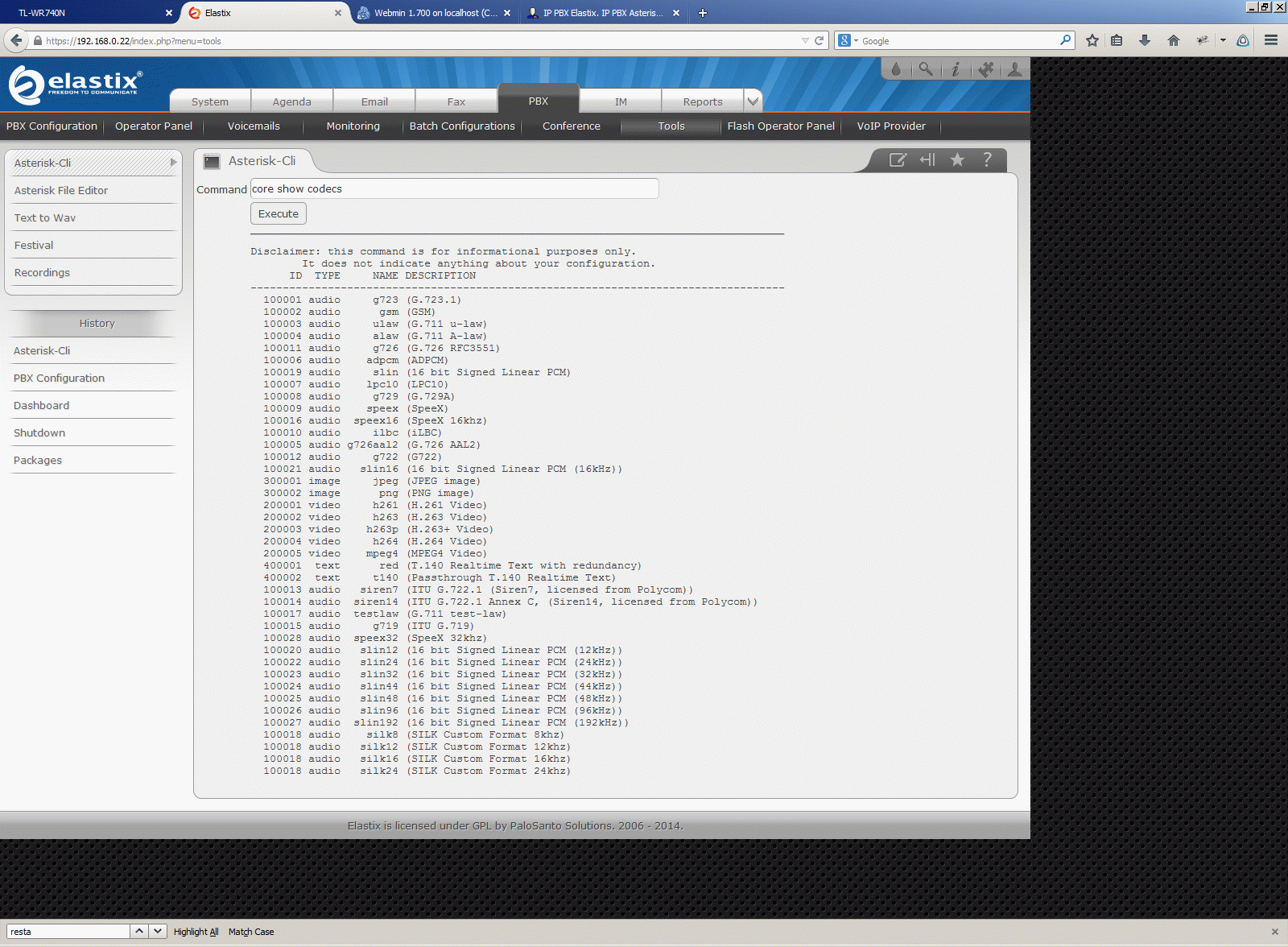The image size is (1288, 947).
Task: Reload the page with the refresh icon
Action: click(x=819, y=40)
